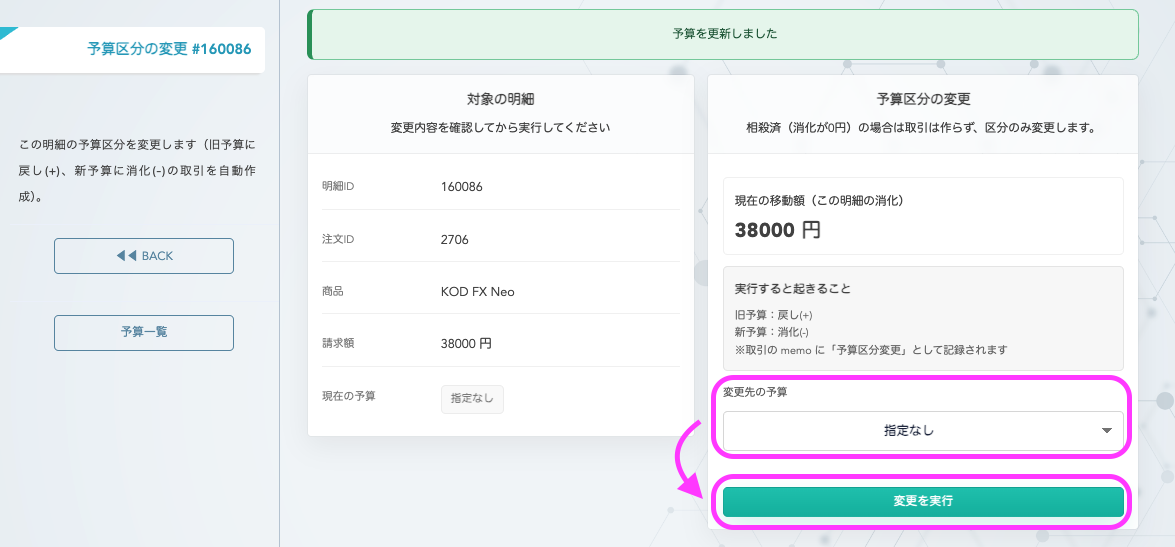The height and width of the screenshot is (547, 1175).
Task: Click the bold 38000 円 transfer amount
Action: point(777,230)
